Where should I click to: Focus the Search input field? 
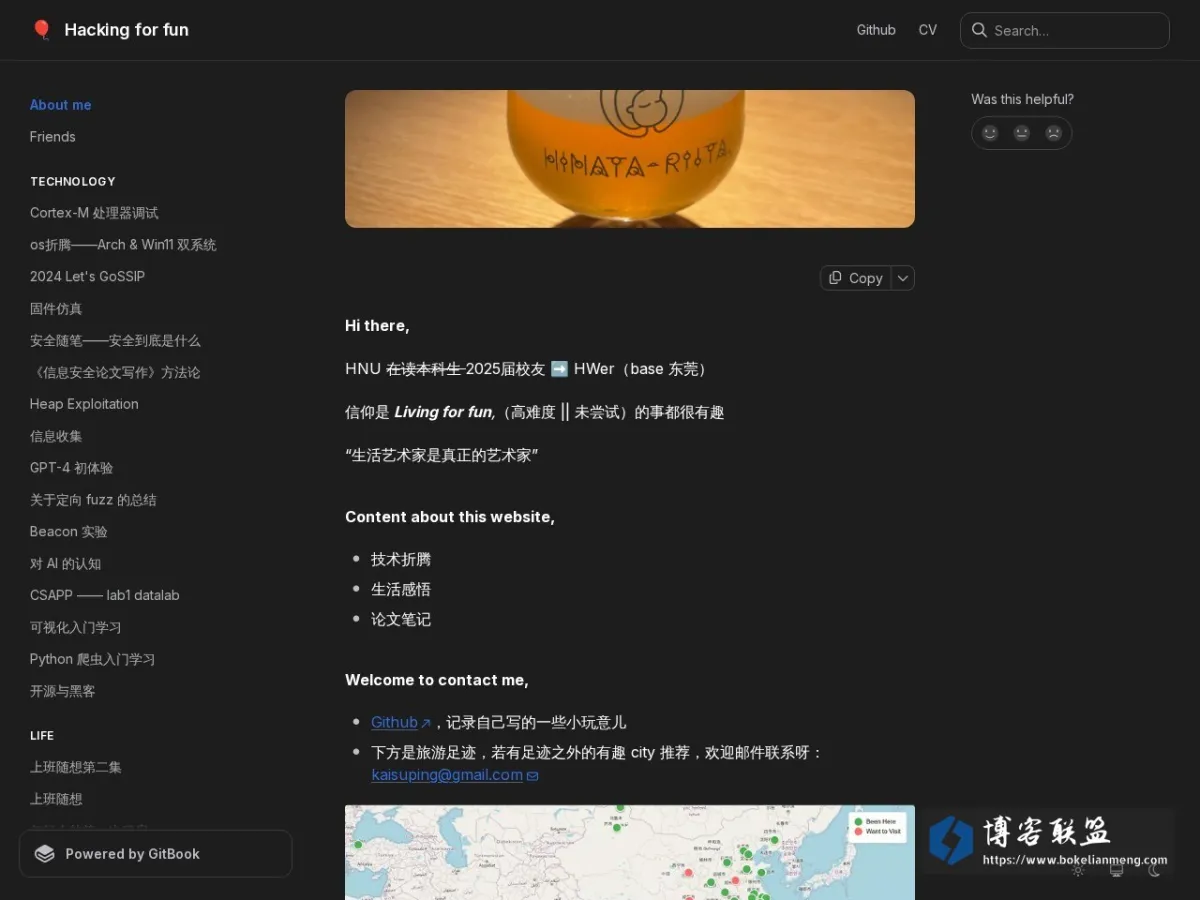[x=1065, y=30]
